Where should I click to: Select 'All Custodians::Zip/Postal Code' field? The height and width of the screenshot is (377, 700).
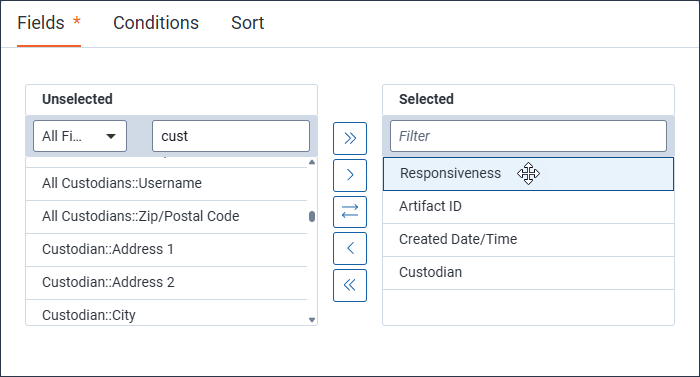click(167, 217)
